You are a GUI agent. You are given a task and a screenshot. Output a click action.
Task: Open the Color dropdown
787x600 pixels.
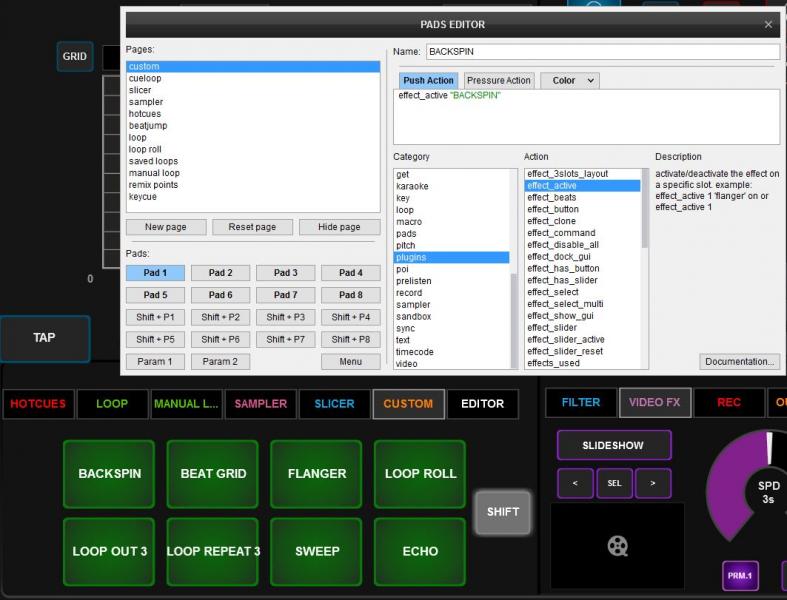(x=570, y=80)
